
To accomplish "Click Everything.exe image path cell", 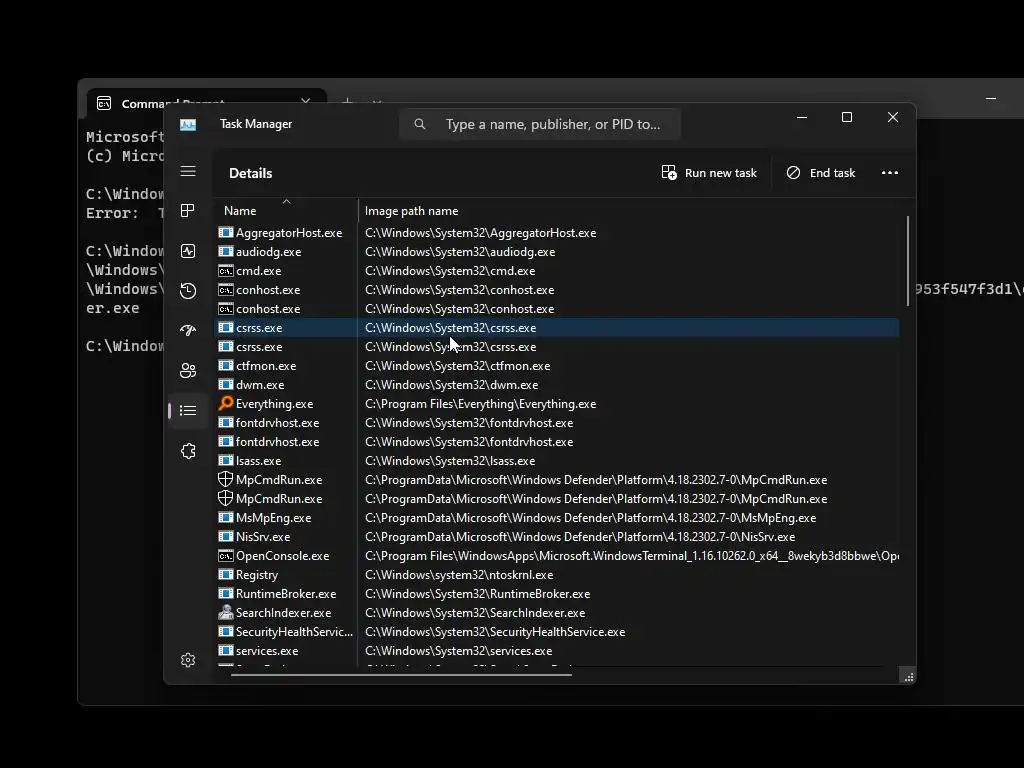I will tap(481, 404).
